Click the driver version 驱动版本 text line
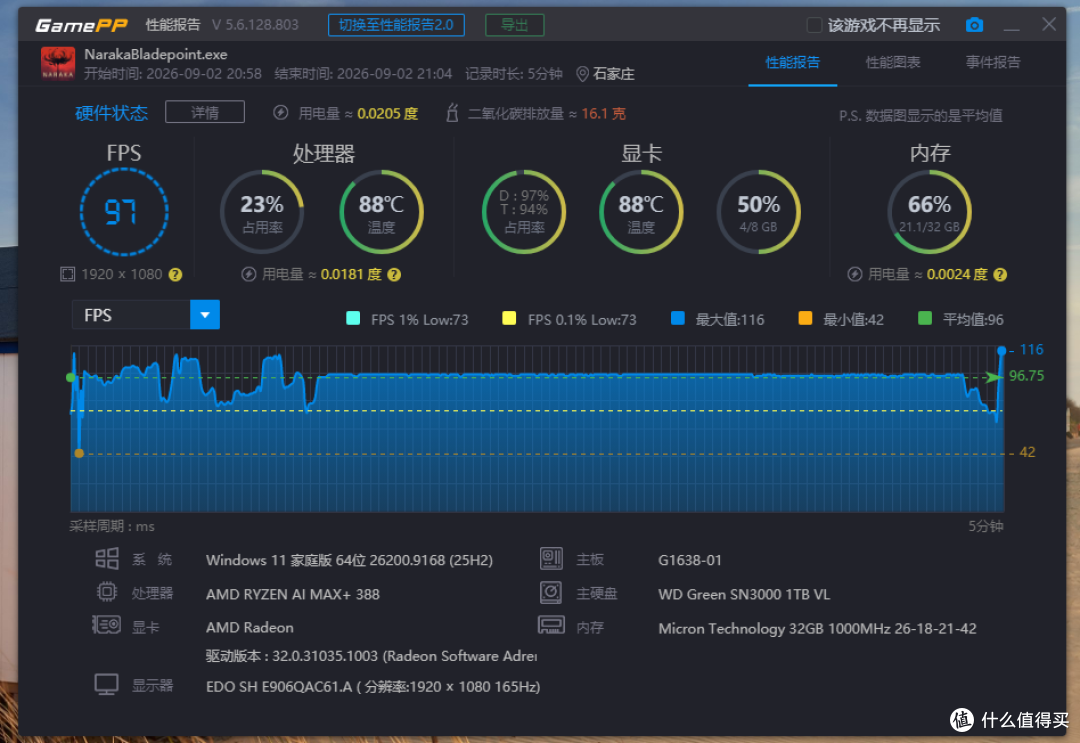Screen dimensions: 1080x743 (371, 656)
